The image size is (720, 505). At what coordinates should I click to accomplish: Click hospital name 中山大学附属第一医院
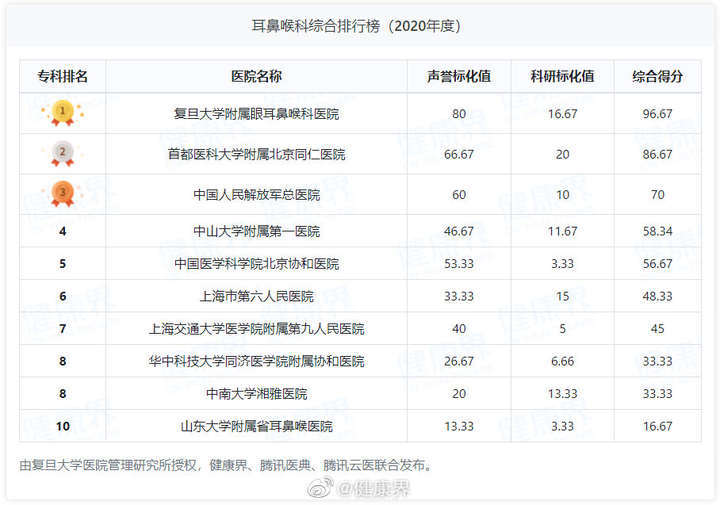[x=256, y=231]
